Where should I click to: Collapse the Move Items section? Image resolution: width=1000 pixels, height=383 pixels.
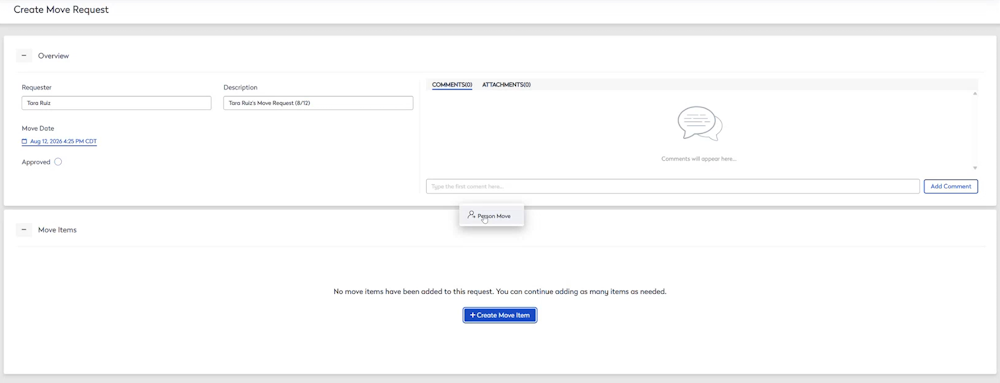24,229
